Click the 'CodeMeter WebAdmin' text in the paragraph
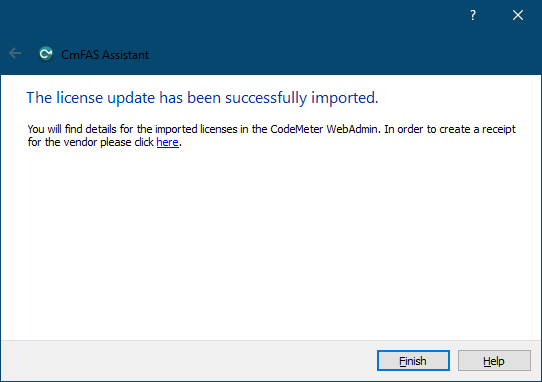Viewport: 542px width, 382px height. pos(324,129)
